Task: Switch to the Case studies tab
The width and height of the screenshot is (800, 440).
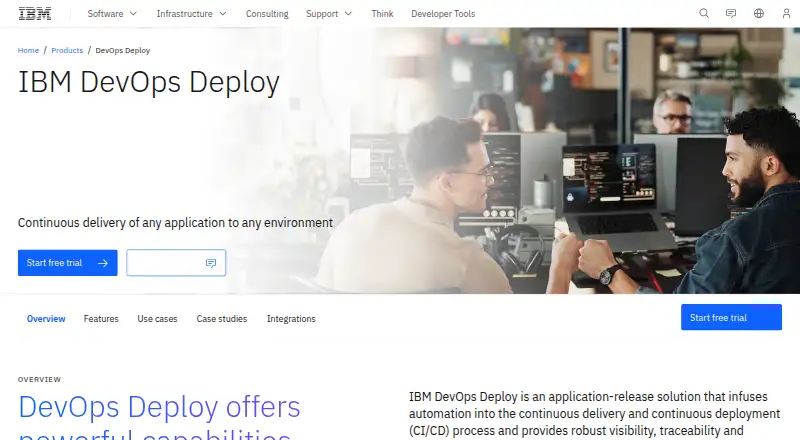Action: point(221,319)
